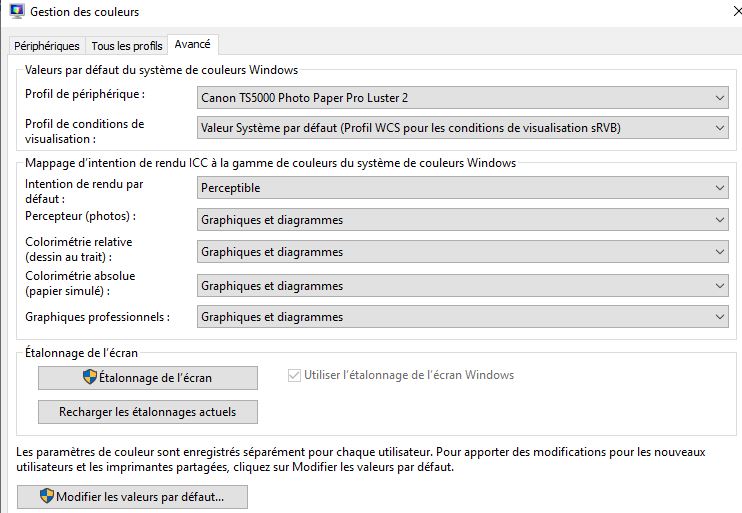Viewport: 742px width, 513px height.
Task: Switch to the Tous les profils tab
Action: (x=126, y=46)
